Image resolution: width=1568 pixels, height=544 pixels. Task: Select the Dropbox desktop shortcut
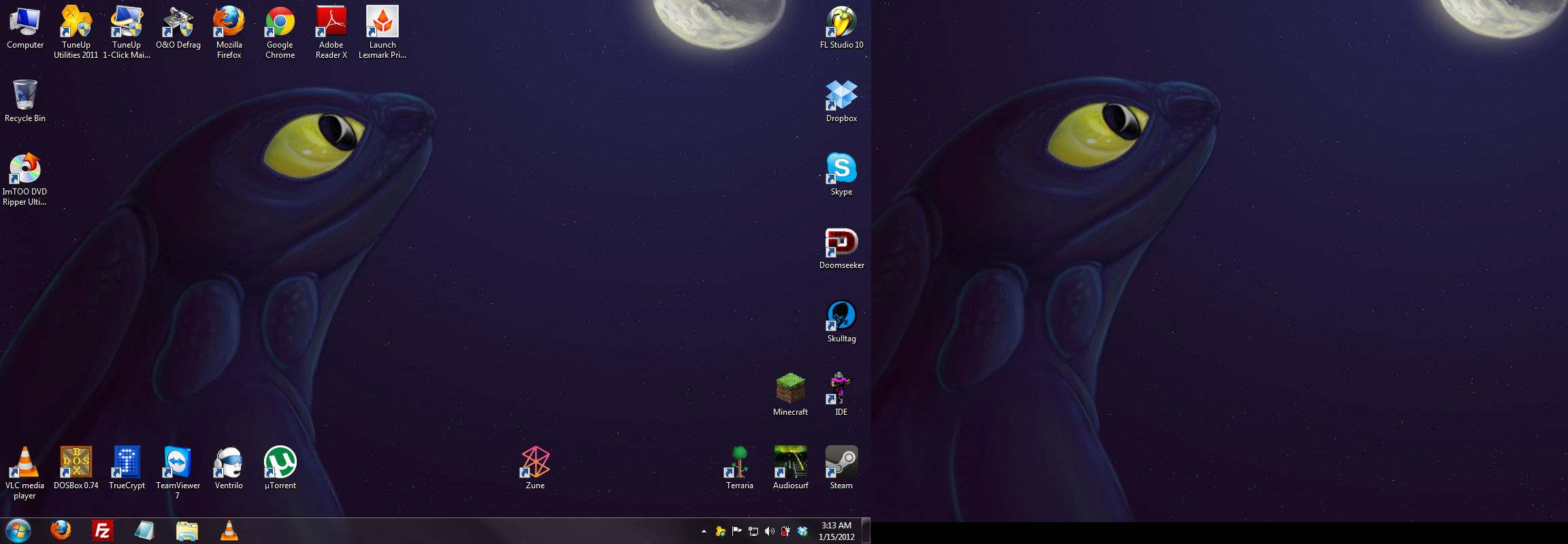point(841,95)
